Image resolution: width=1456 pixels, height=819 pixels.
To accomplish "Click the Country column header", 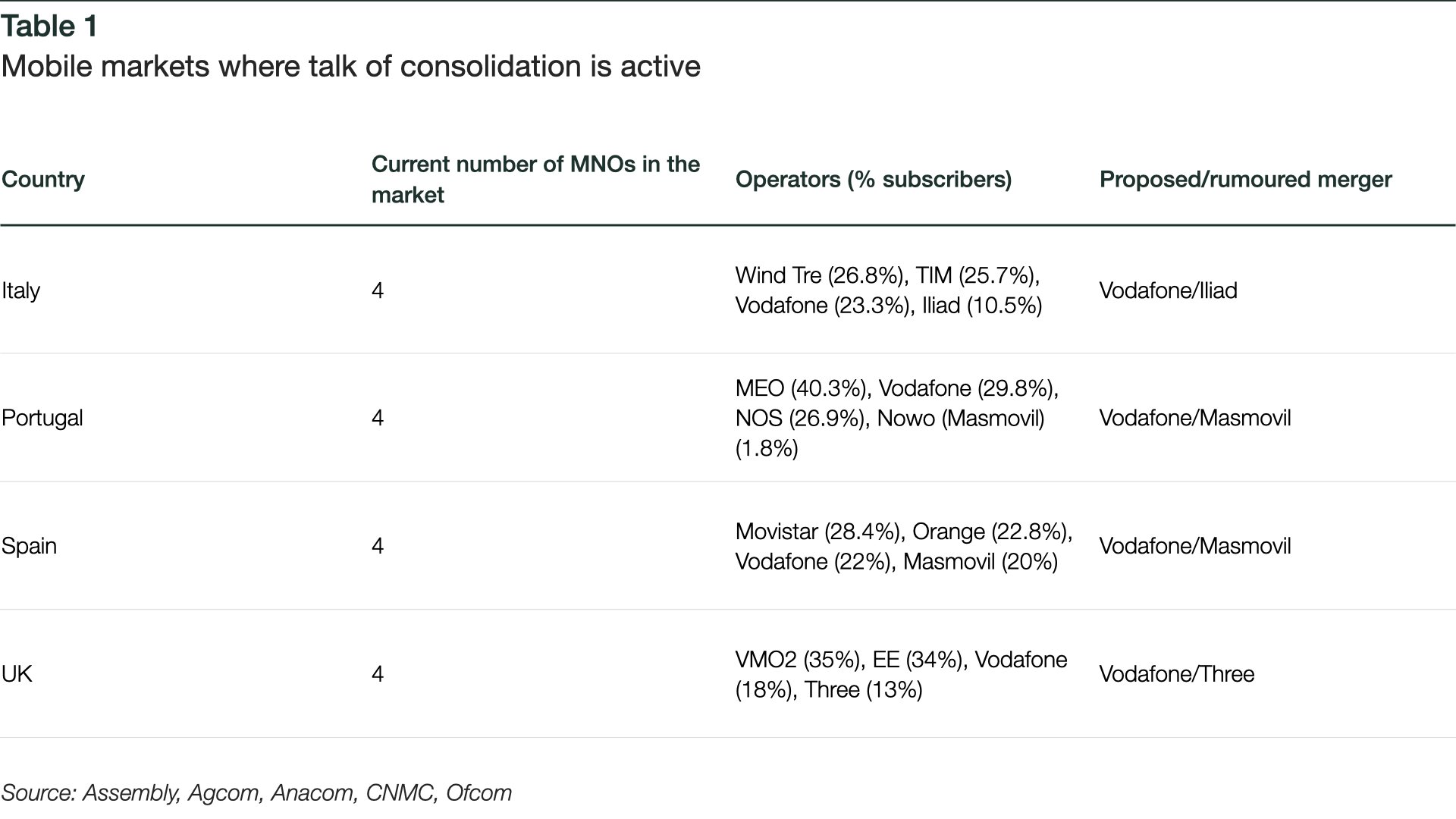I will point(42,180).
